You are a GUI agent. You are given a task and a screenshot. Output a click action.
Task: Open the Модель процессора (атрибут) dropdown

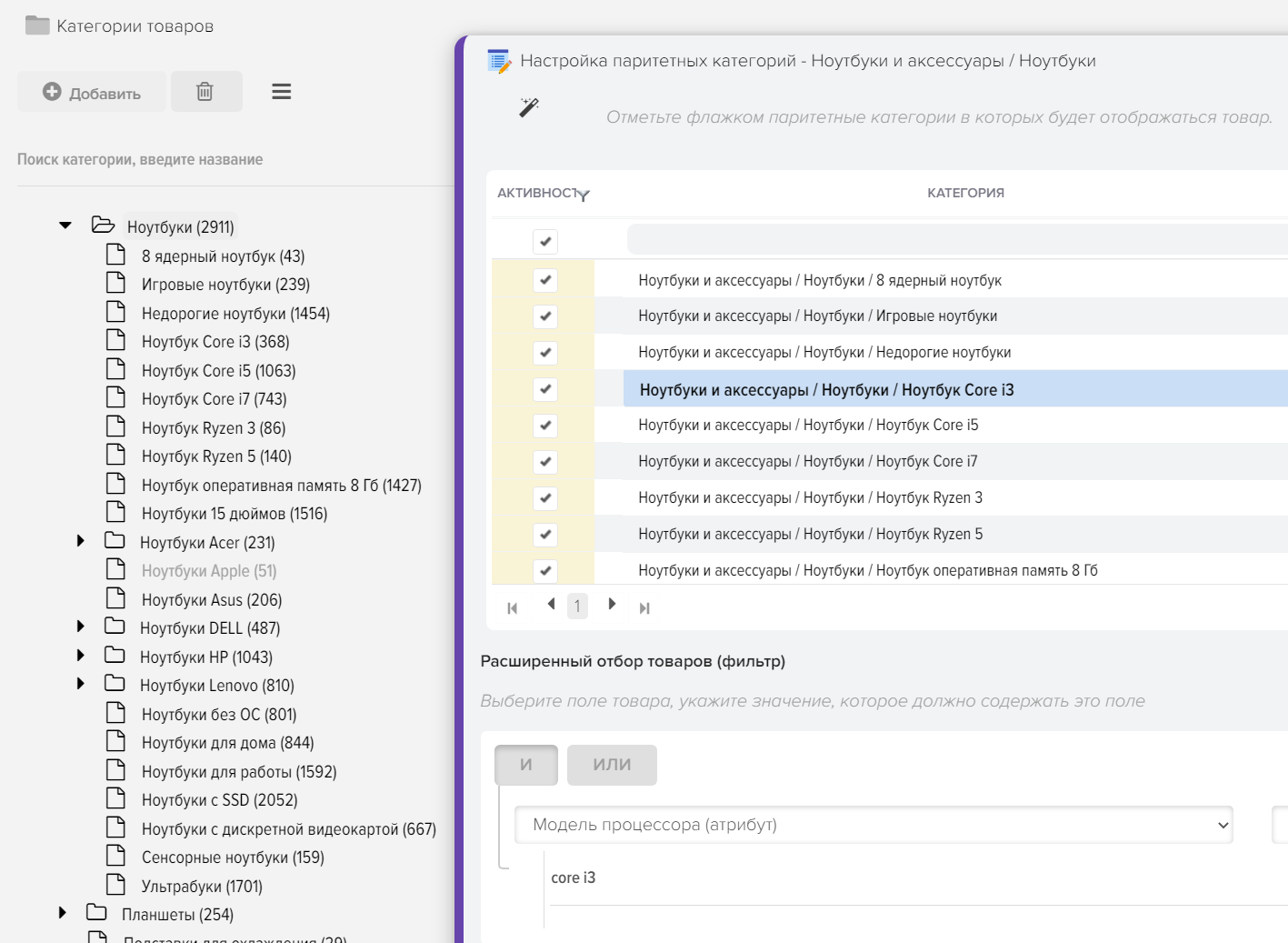[873, 825]
